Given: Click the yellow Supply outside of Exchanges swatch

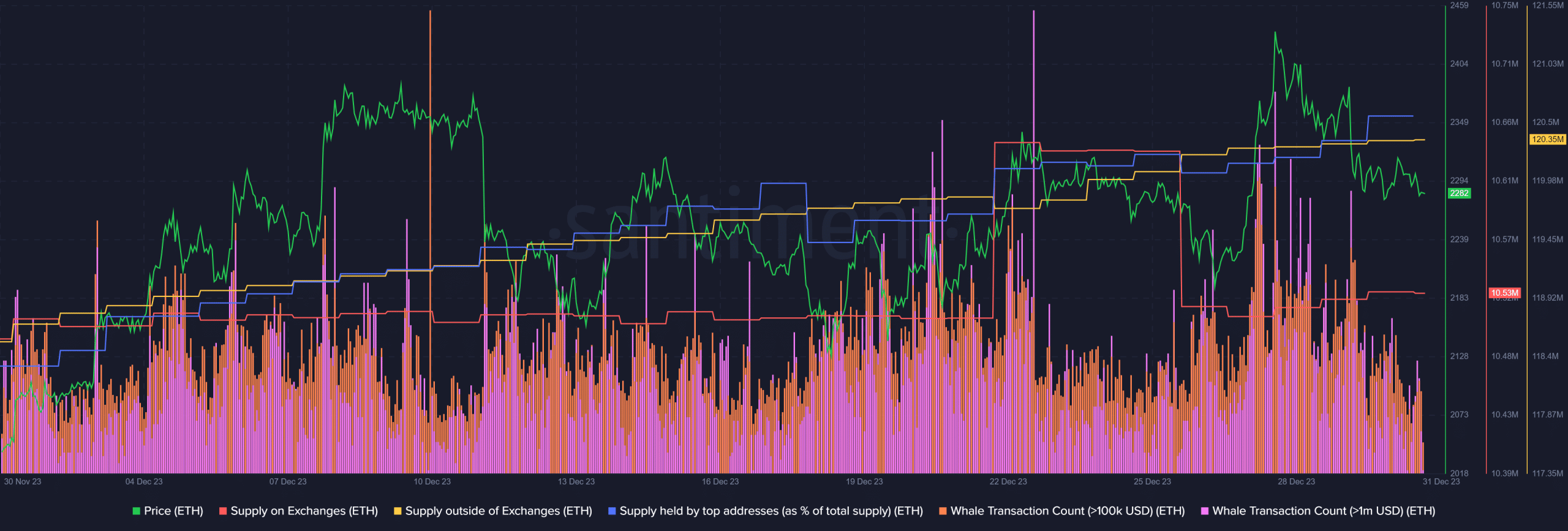Looking at the screenshot, I should pyautogui.click(x=397, y=511).
